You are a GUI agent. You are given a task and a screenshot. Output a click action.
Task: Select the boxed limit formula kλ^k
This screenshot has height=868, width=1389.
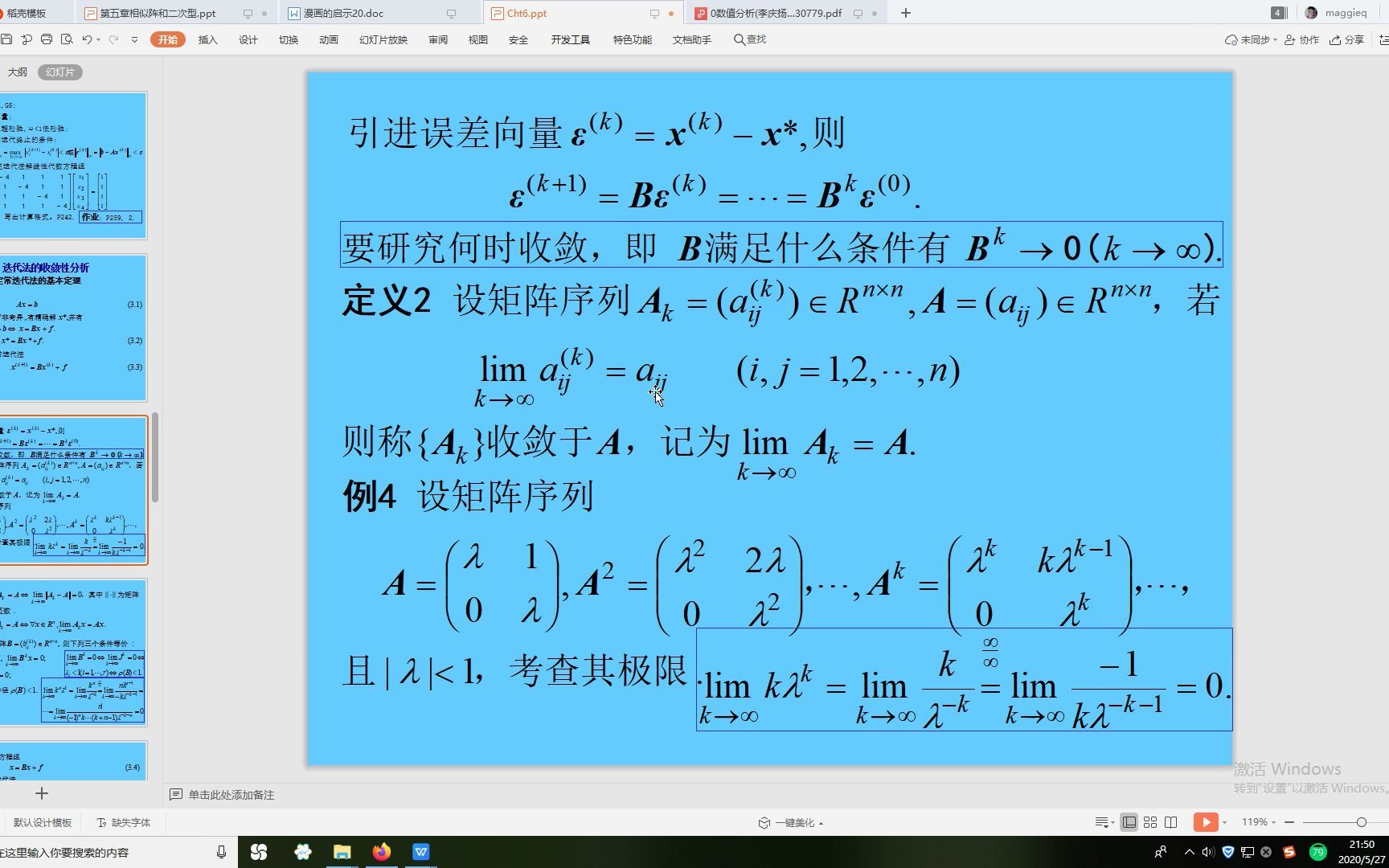point(964,680)
